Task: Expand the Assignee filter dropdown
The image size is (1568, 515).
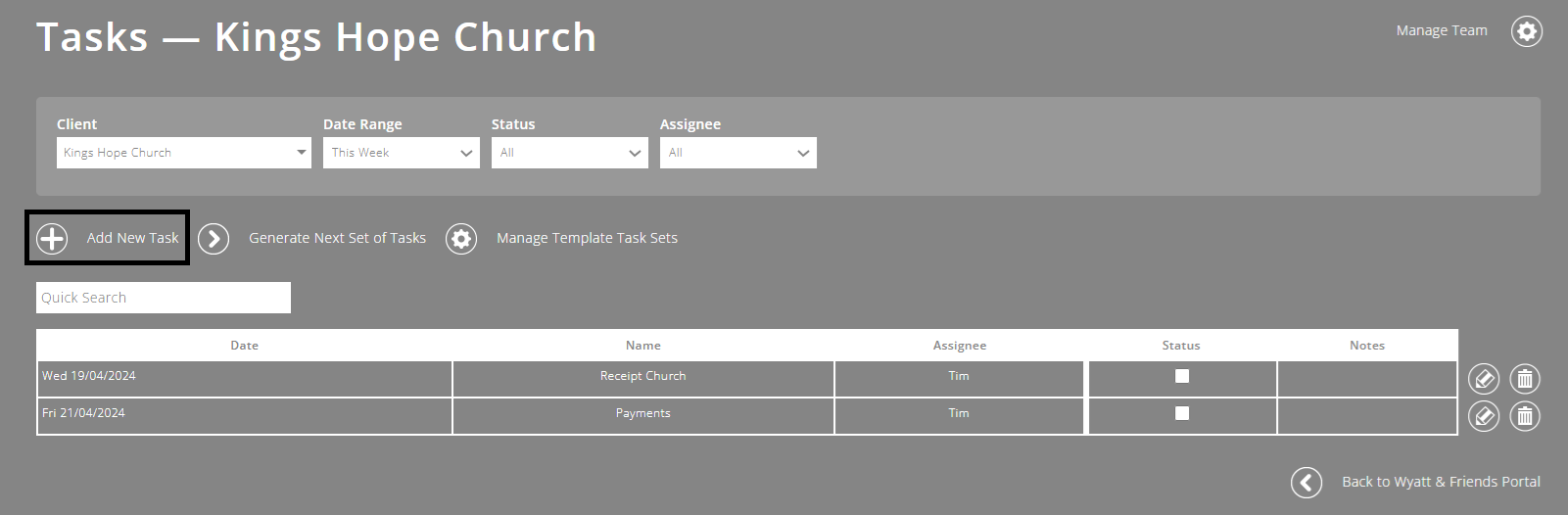Action: point(738,153)
